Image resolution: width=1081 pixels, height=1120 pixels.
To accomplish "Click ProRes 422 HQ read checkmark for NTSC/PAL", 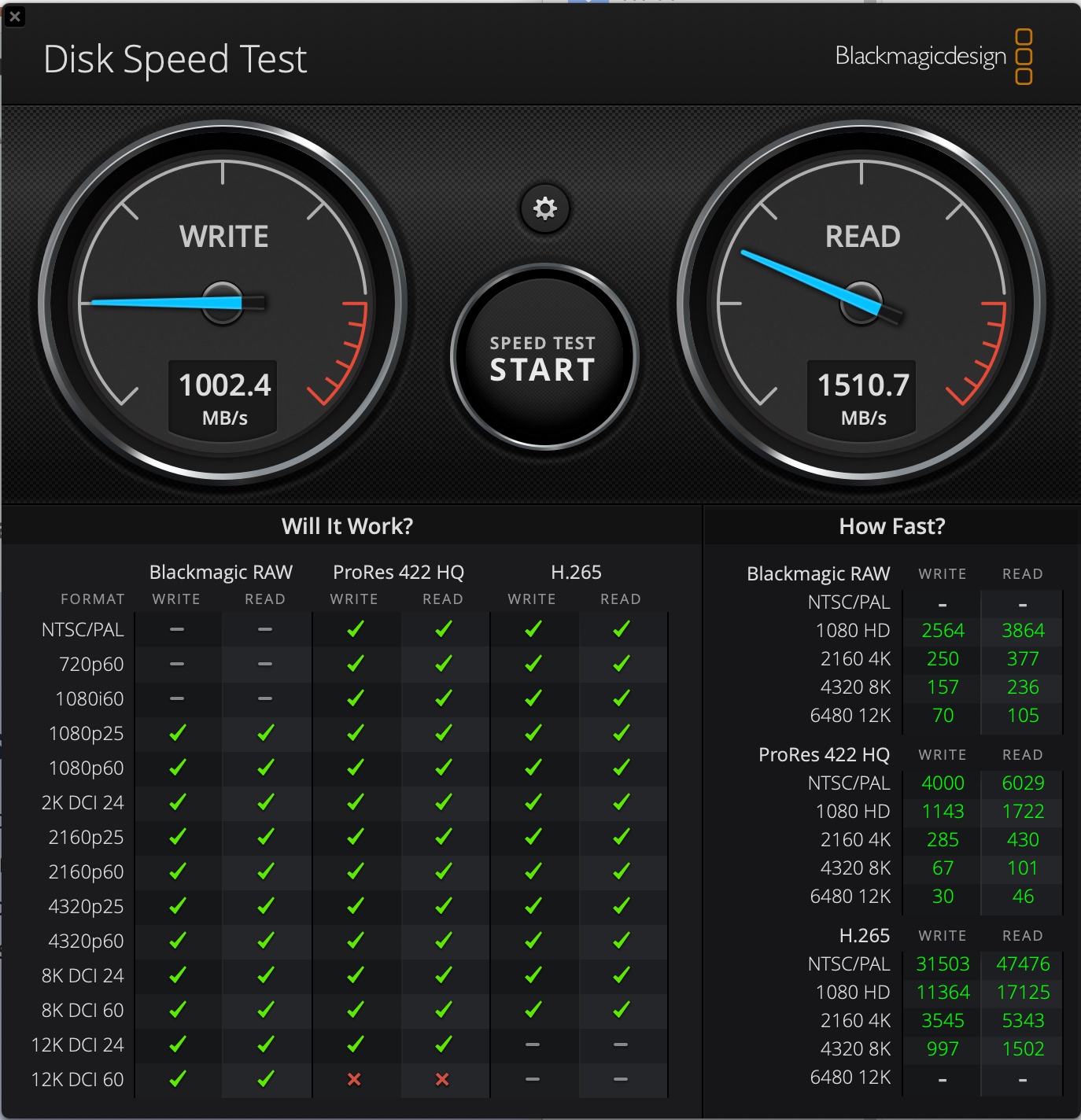I will [x=444, y=629].
